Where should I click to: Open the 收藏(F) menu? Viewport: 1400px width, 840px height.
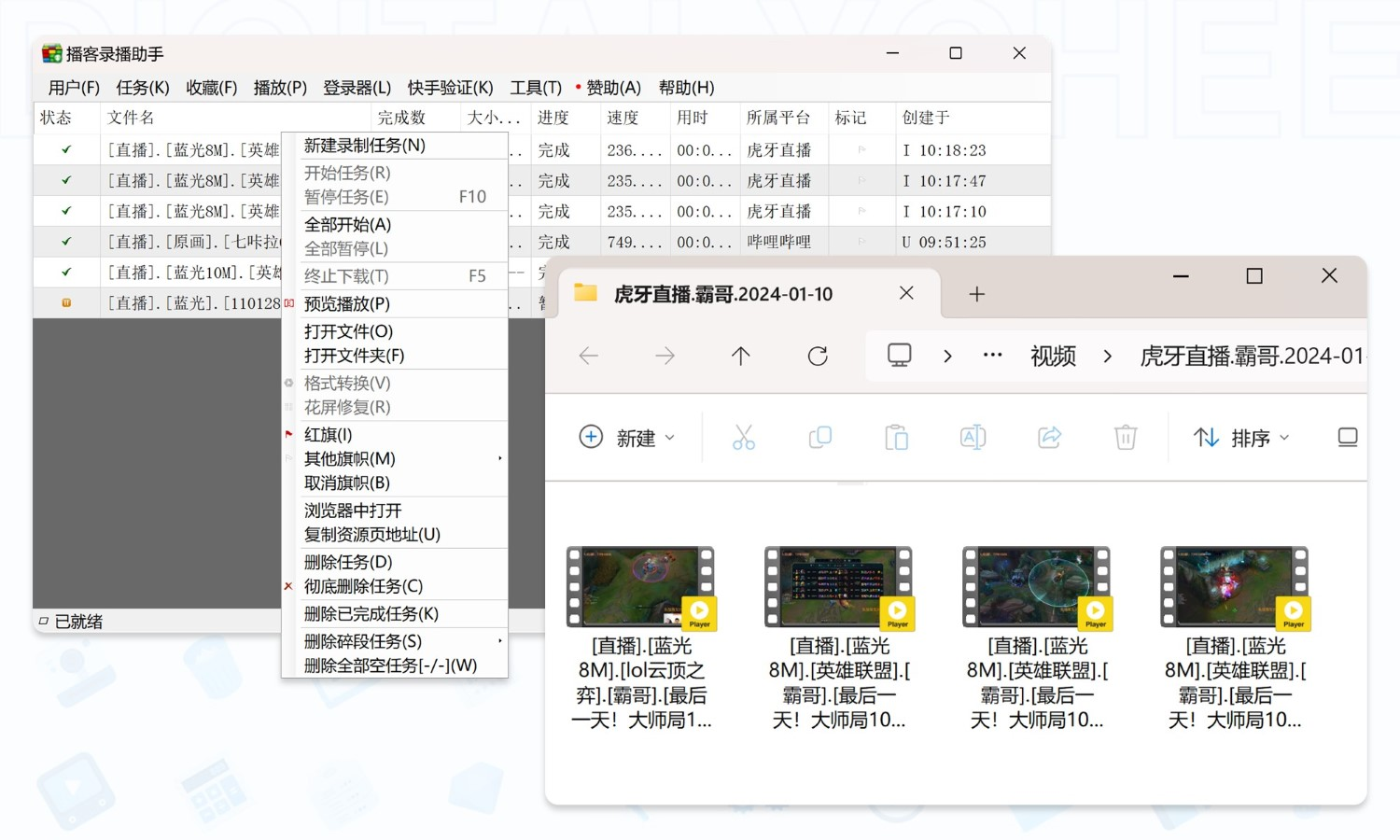point(212,88)
